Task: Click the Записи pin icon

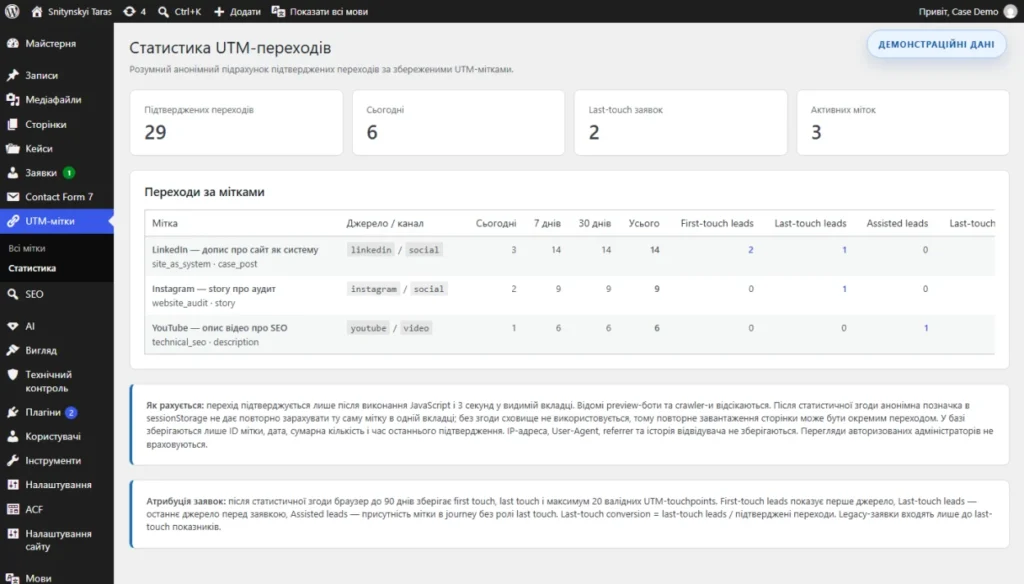Action: click(12, 75)
